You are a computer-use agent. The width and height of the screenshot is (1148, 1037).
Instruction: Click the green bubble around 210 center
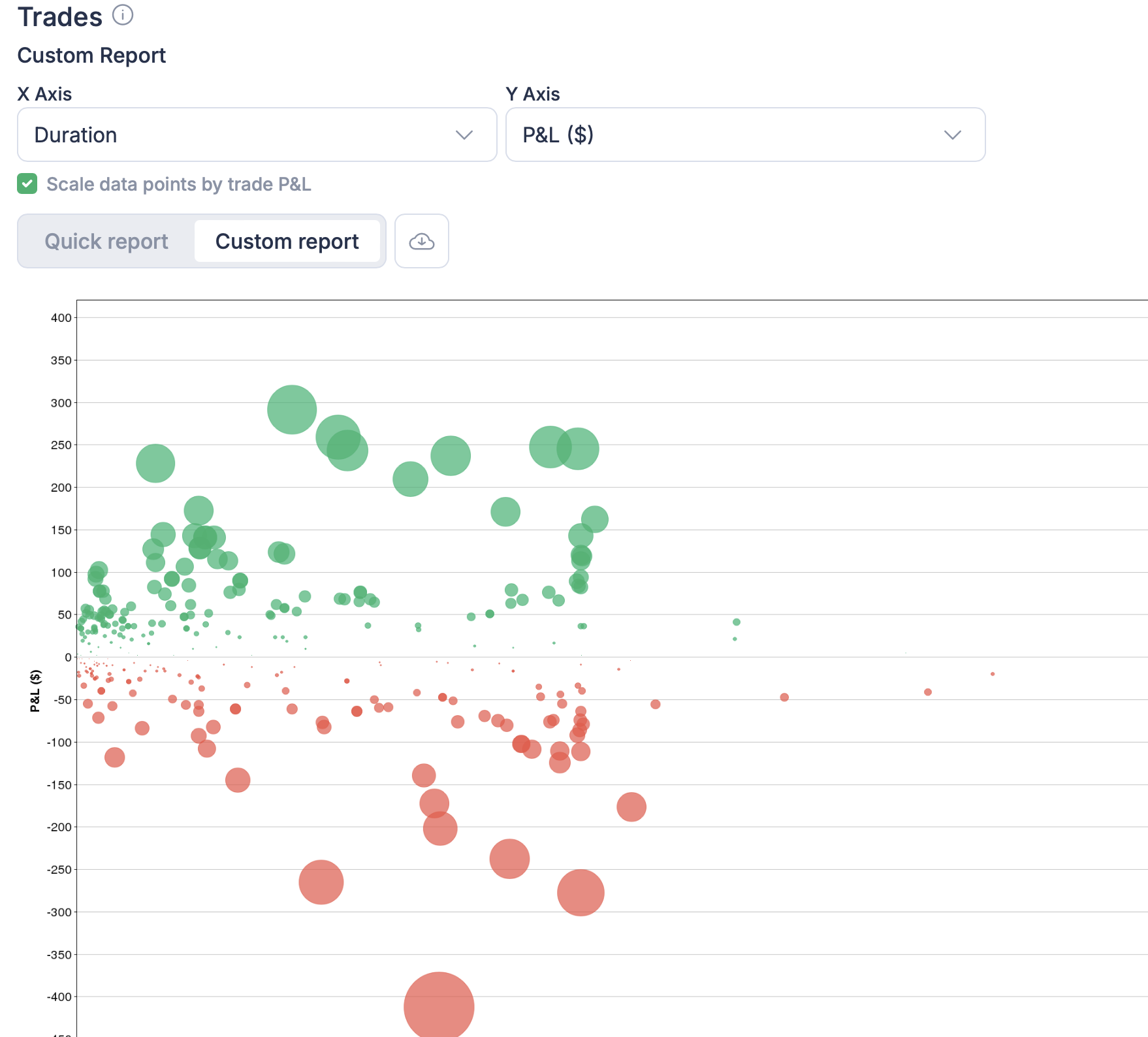(410, 479)
